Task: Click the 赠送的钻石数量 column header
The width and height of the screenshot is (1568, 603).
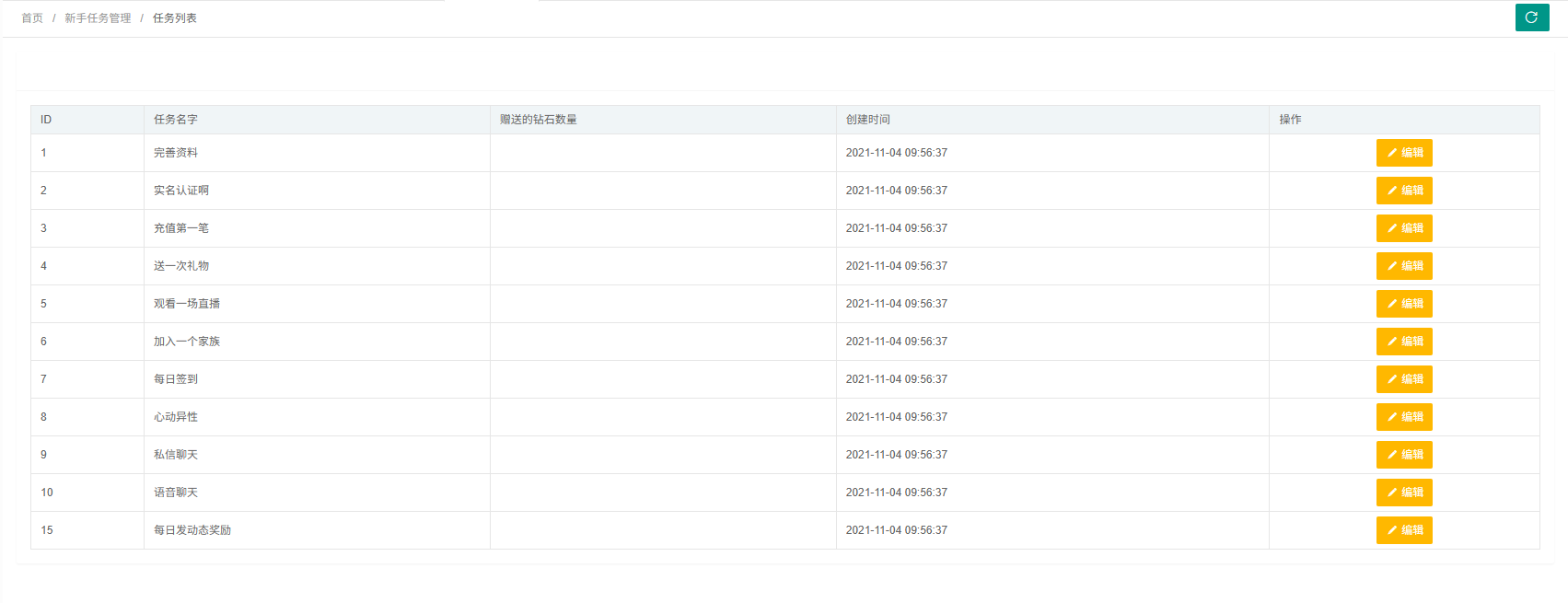Action: pos(539,120)
